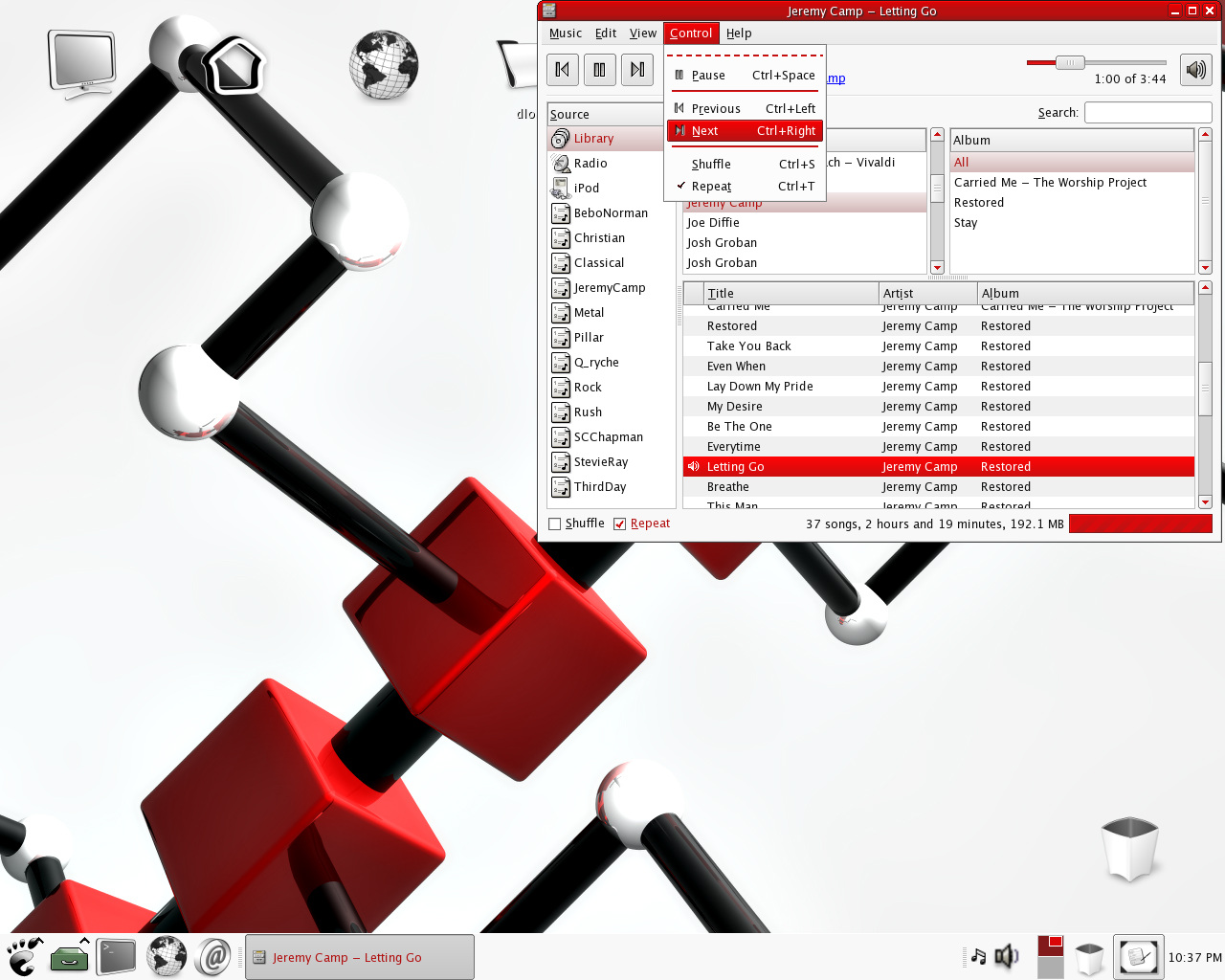1225x980 pixels.
Task: Open the Help menu
Action: (x=739, y=33)
